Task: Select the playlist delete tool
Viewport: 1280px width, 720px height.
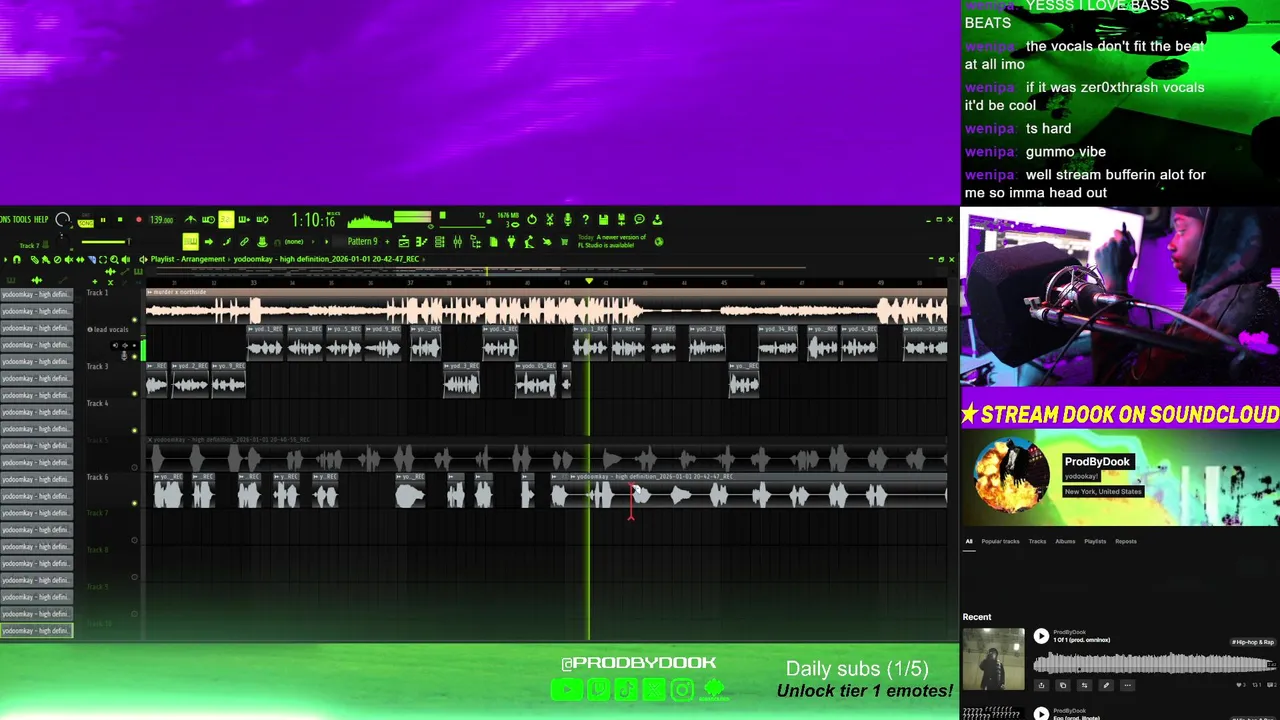Action: pos(57,259)
